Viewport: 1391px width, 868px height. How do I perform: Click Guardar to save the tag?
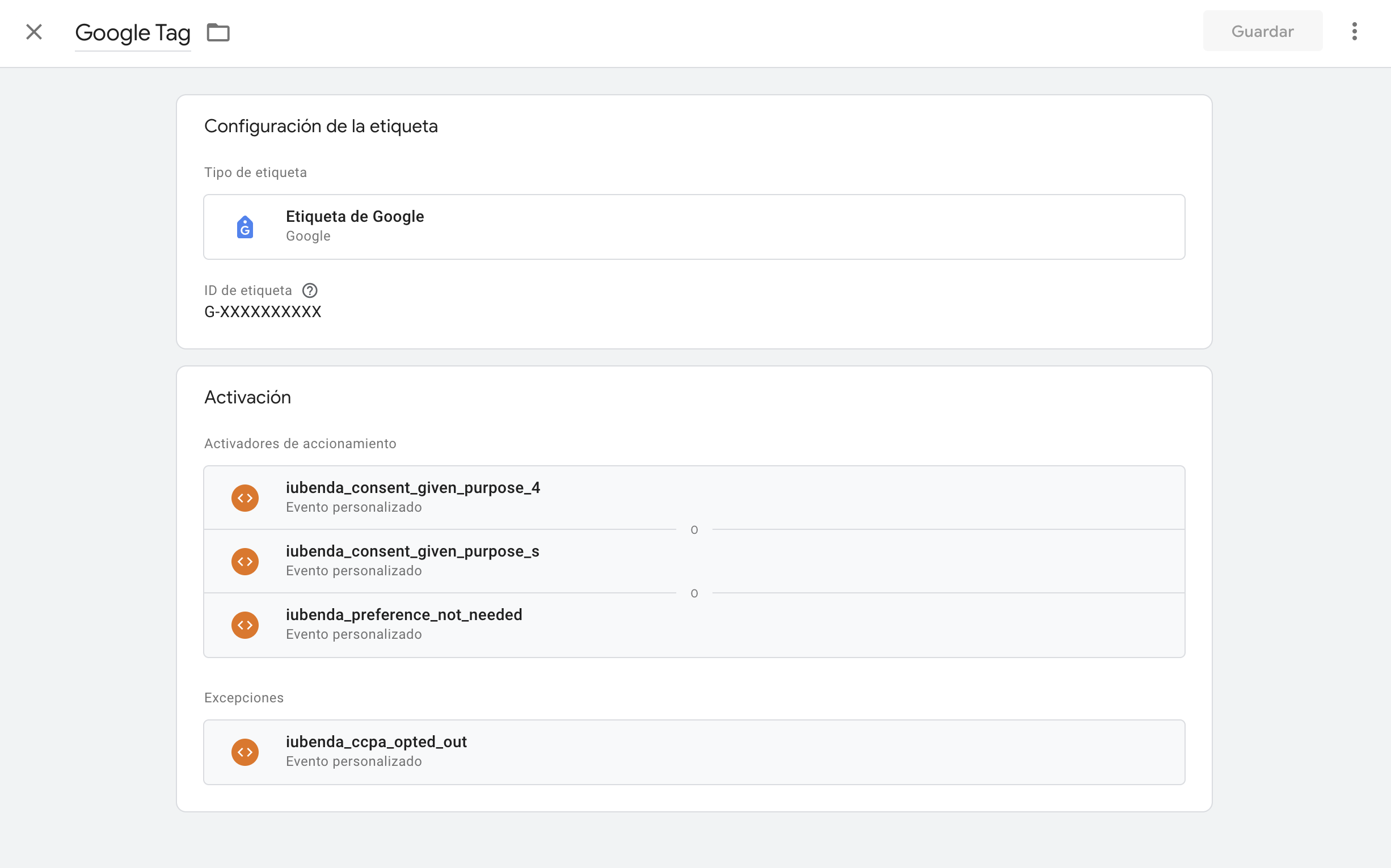coord(1262,31)
